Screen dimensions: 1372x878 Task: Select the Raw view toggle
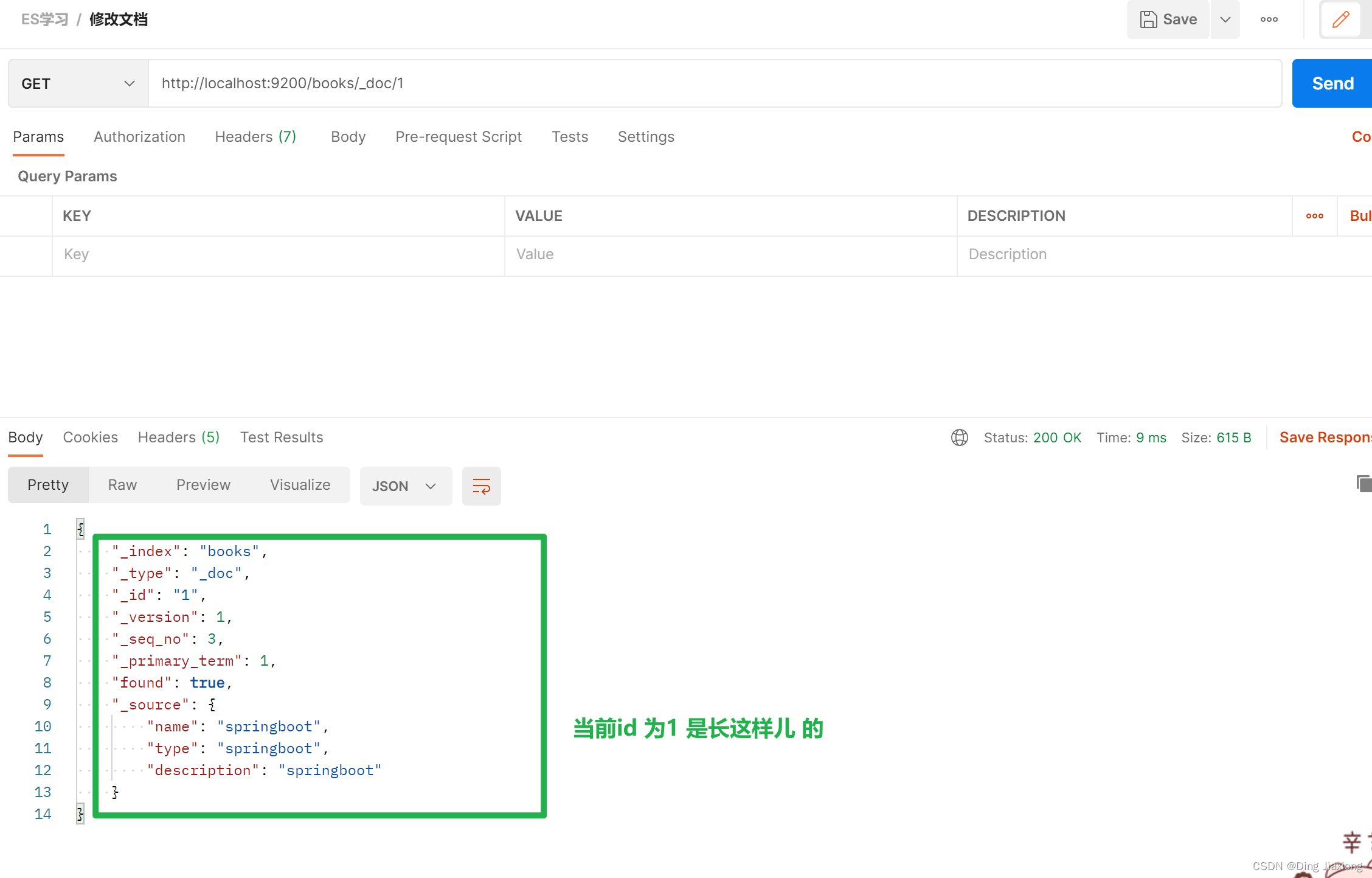click(122, 484)
